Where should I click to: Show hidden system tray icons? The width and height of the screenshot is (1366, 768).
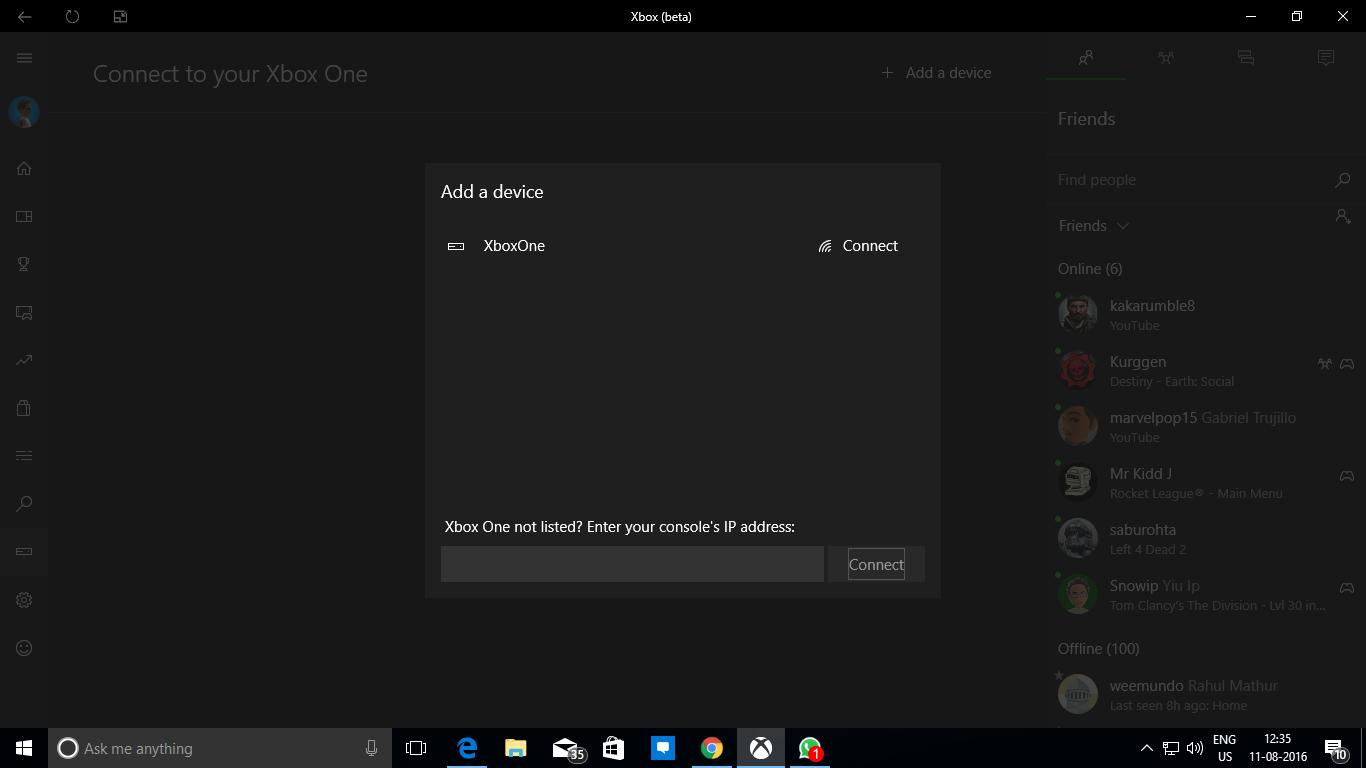pos(1147,748)
